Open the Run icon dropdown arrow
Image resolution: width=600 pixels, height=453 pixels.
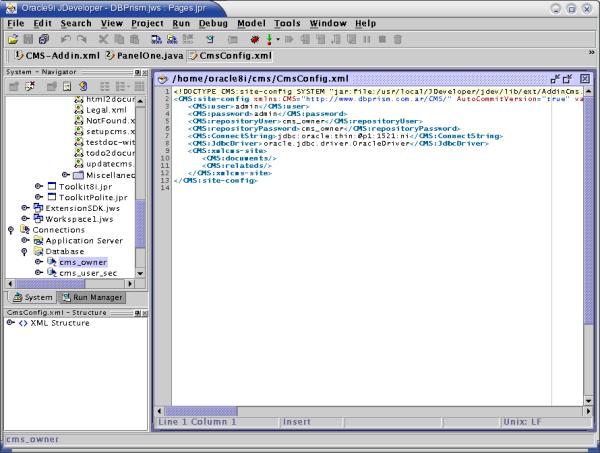(278, 39)
